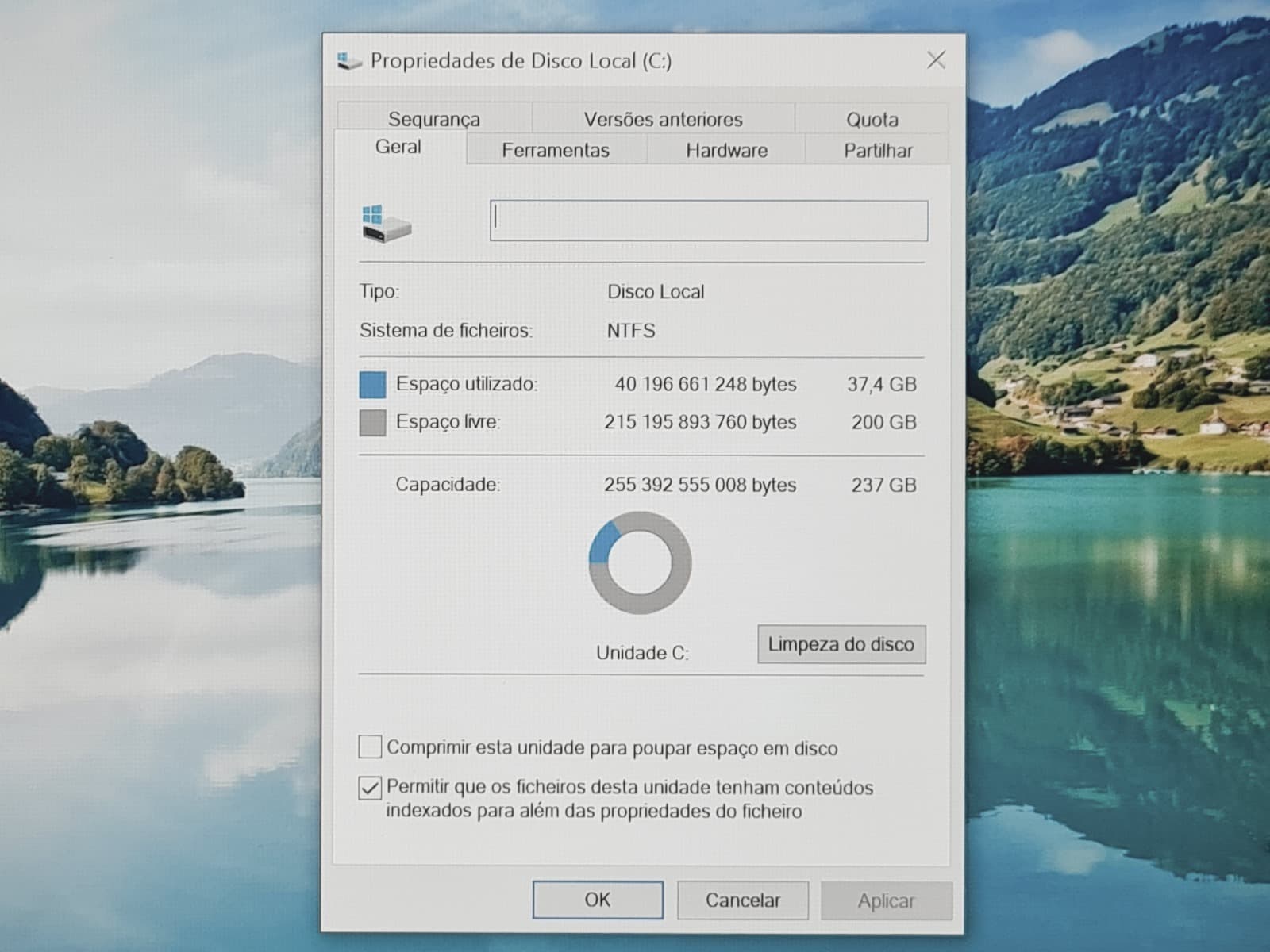Click the disk usage donut chart
The height and width of the screenshot is (952, 1270).
[640, 562]
